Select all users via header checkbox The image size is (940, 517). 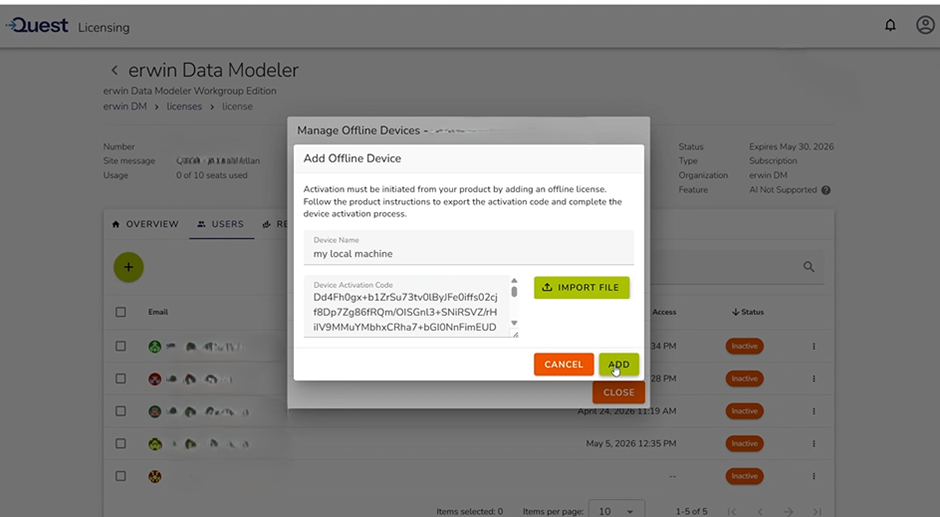(120, 312)
